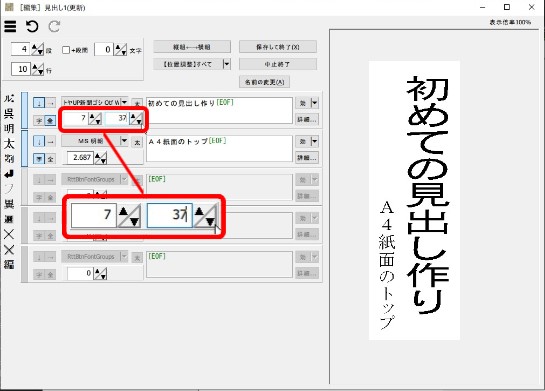This screenshot has width=545, height=391.
Task: Click 詳細... button in A4紙面のトップ row
Action: [x=307, y=158]
